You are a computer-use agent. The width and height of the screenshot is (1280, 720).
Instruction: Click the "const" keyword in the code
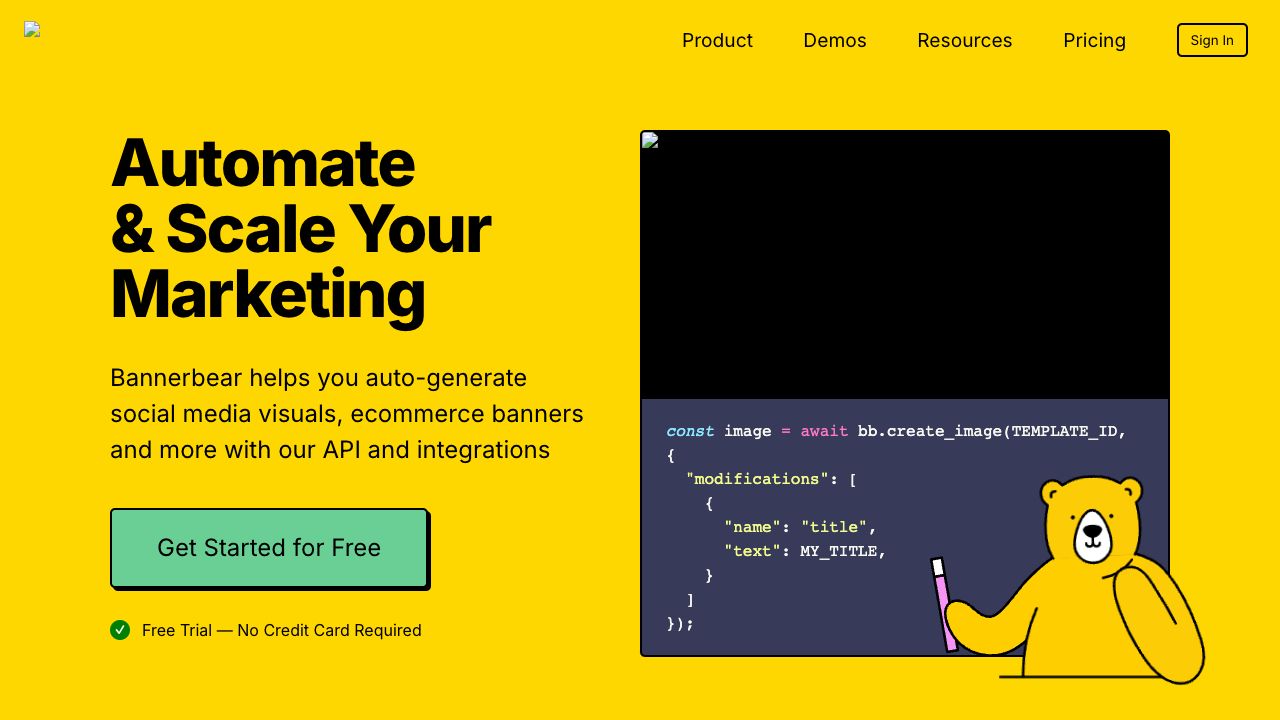[690, 431]
